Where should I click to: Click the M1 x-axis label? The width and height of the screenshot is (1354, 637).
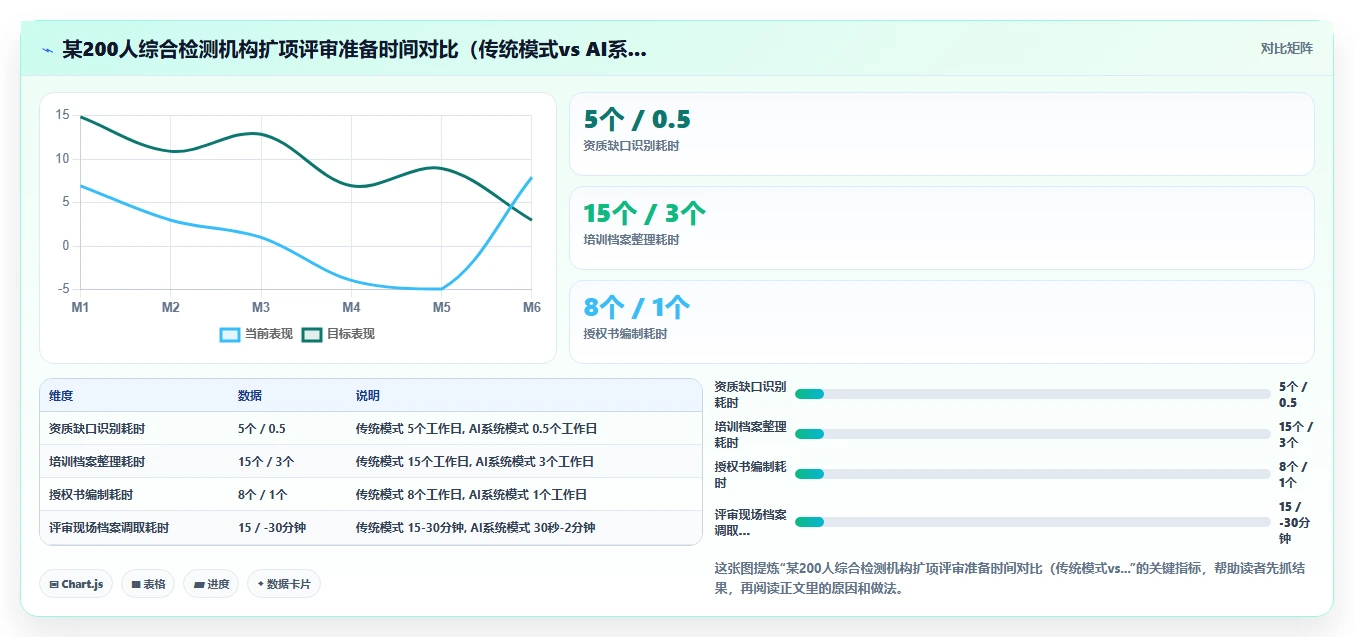[x=80, y=307]
